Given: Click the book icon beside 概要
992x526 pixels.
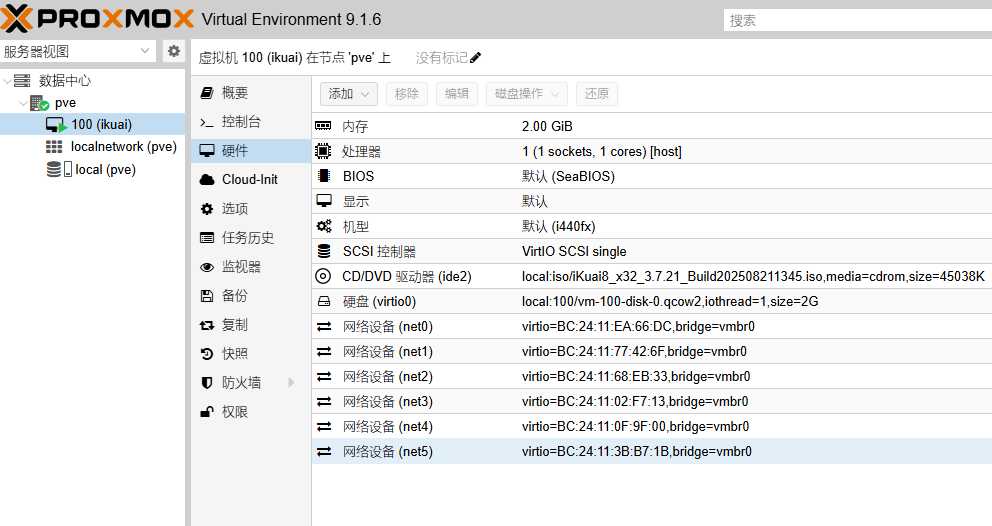Looking at the screenshot, I should click(207, 93).
